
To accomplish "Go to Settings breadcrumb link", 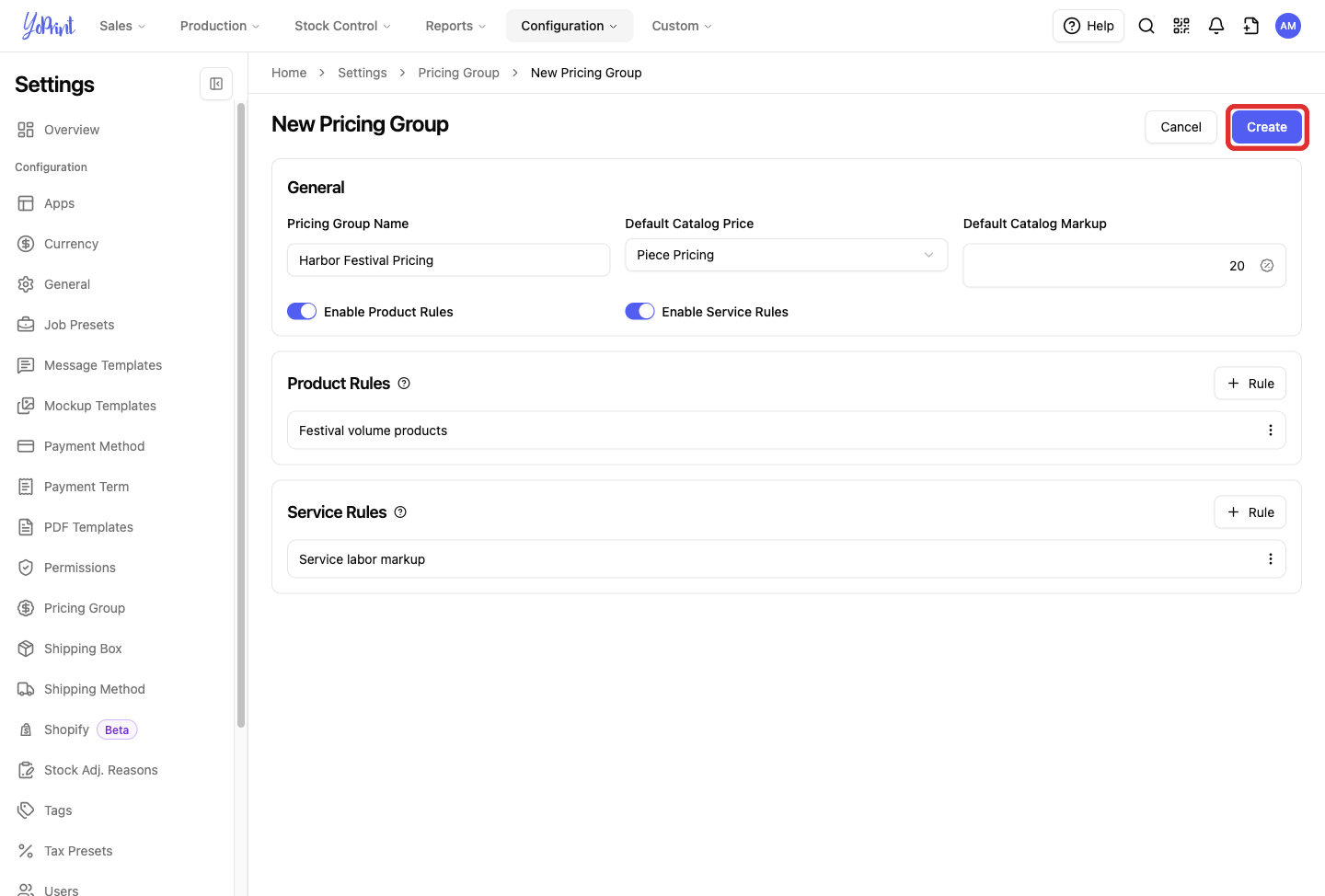I will (363, 73).
